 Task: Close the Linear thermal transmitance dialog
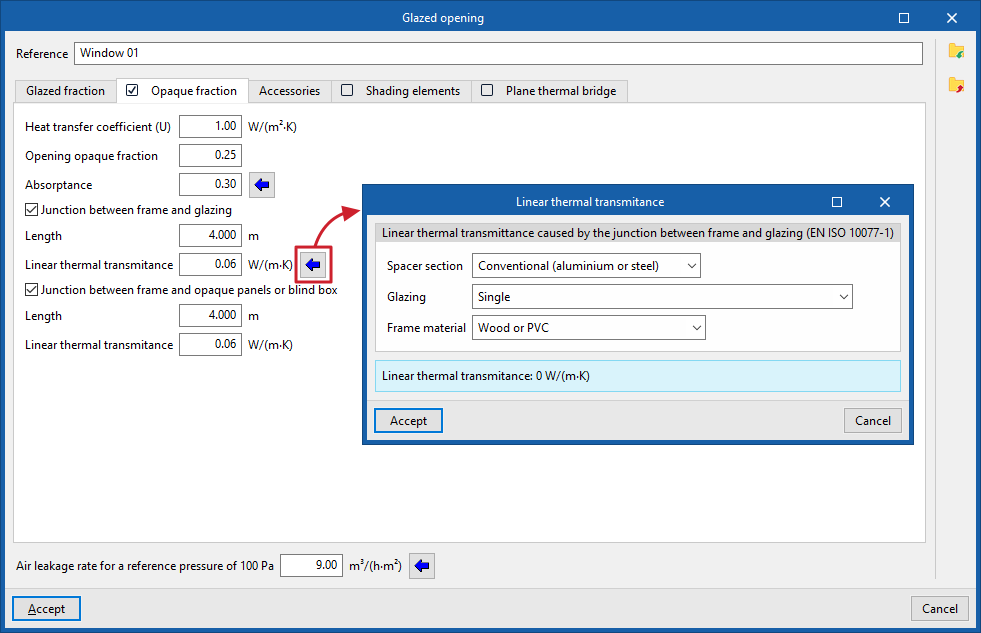pyautogui.click(x=885, y=202)
